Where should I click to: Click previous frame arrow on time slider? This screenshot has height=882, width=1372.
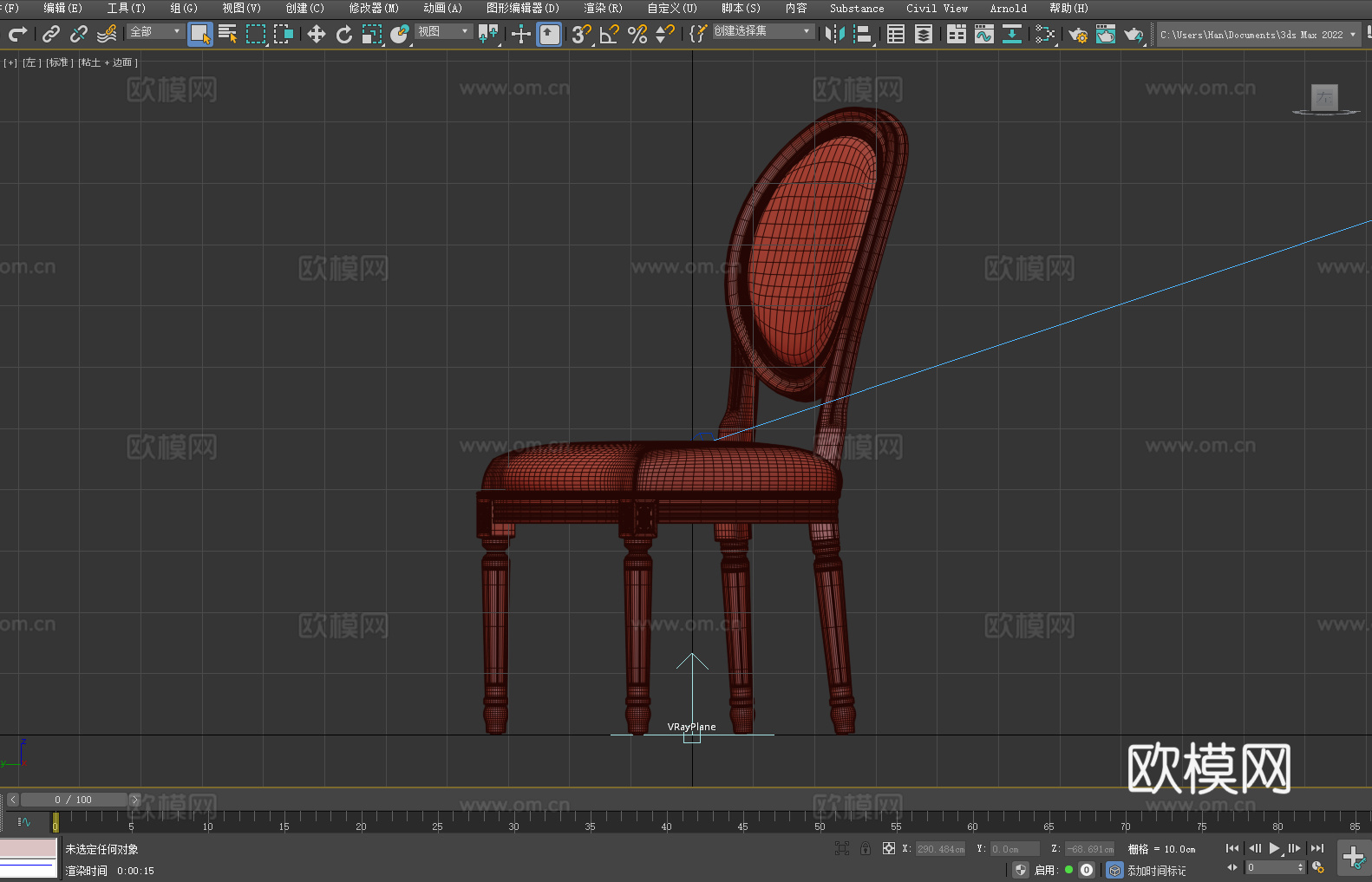click(12, 800)
